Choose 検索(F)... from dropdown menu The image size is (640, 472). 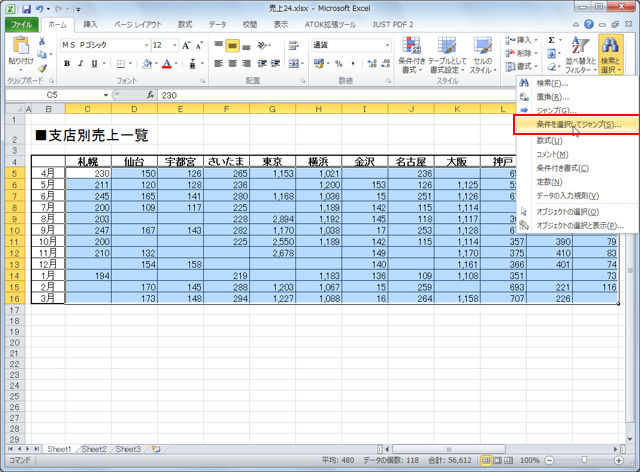(x=577, y=84)
